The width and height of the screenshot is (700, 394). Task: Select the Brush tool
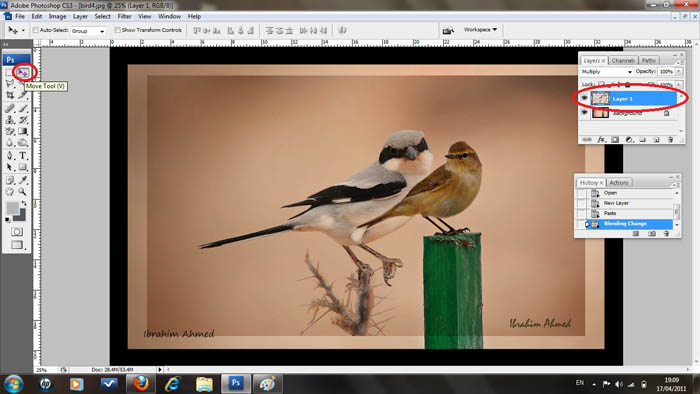coord(23,108)
